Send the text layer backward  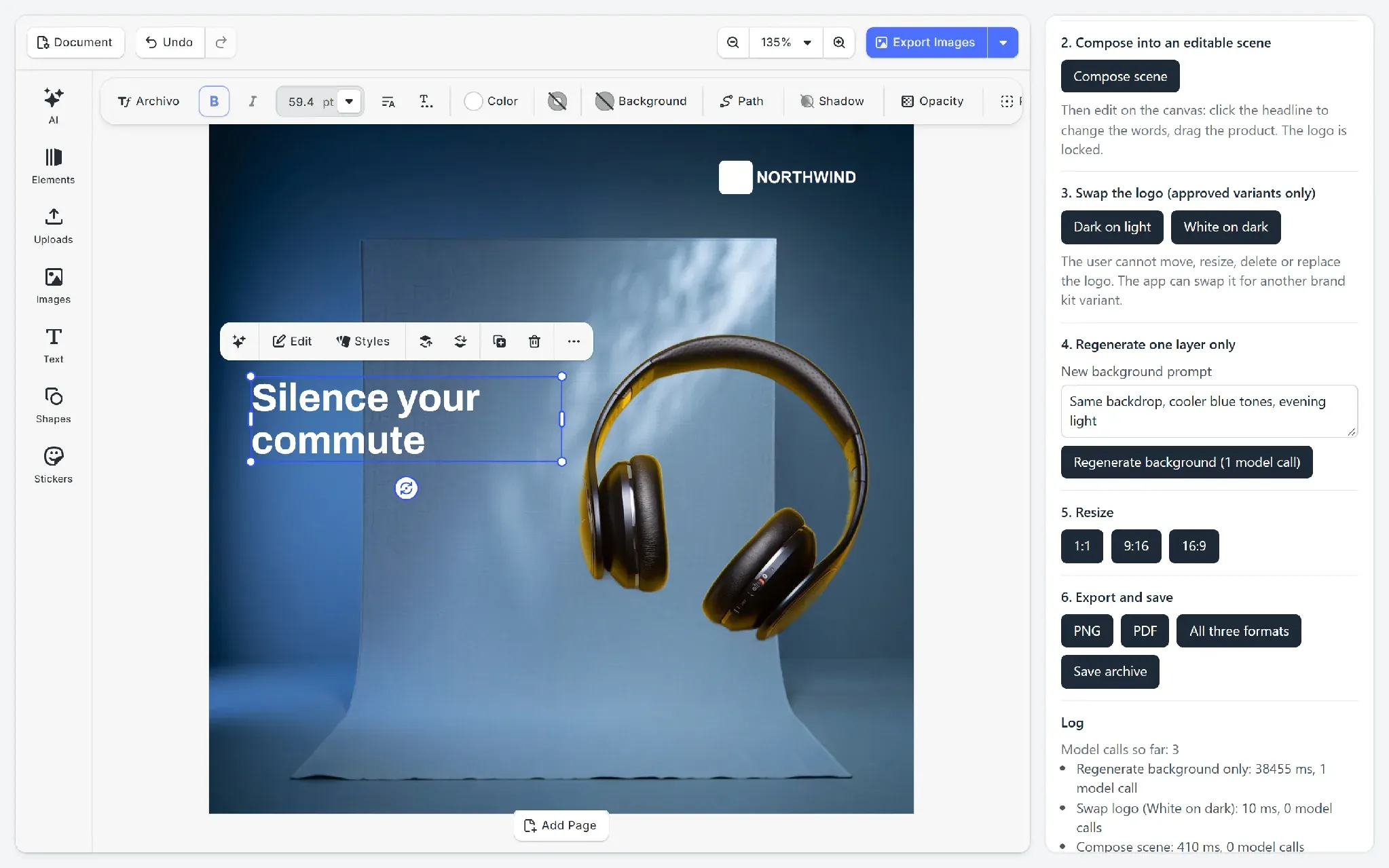[x=460, y=341]
